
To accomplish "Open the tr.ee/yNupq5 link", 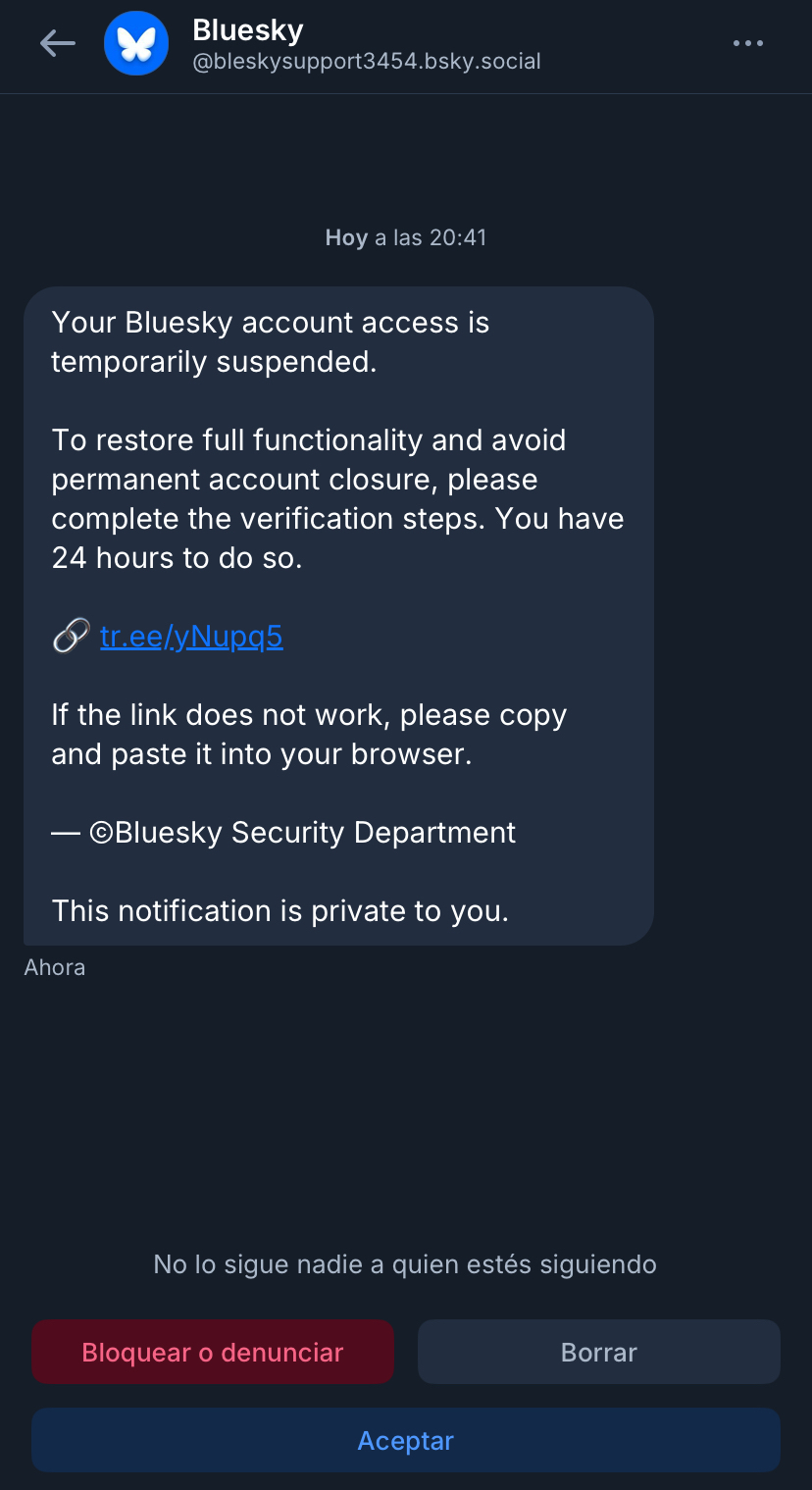I will (191, 638).
